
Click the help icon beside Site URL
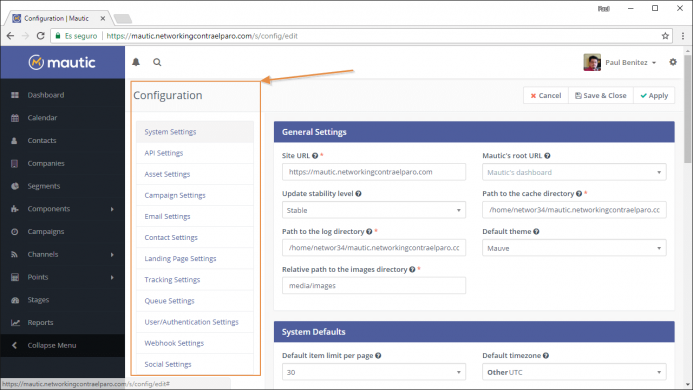coord(315,156)
